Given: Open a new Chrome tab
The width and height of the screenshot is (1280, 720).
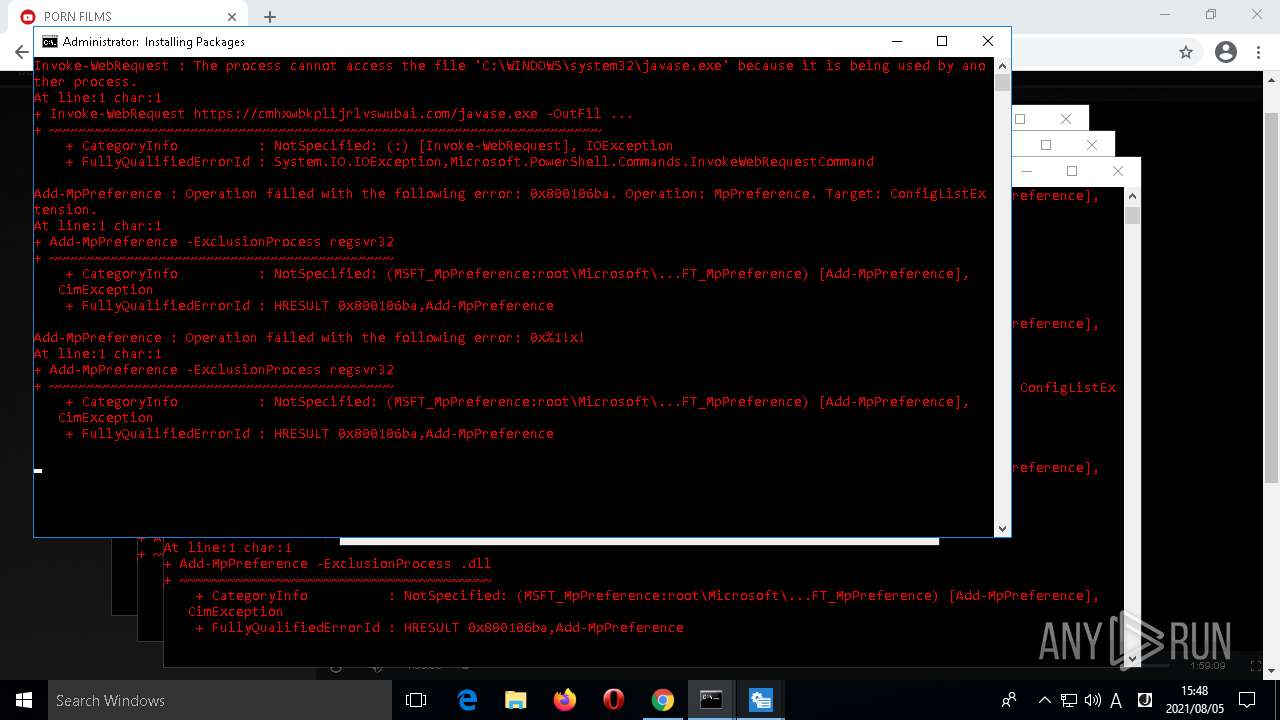Looking at the screenshot, I should pyautogui.click(x=270, y=17).
